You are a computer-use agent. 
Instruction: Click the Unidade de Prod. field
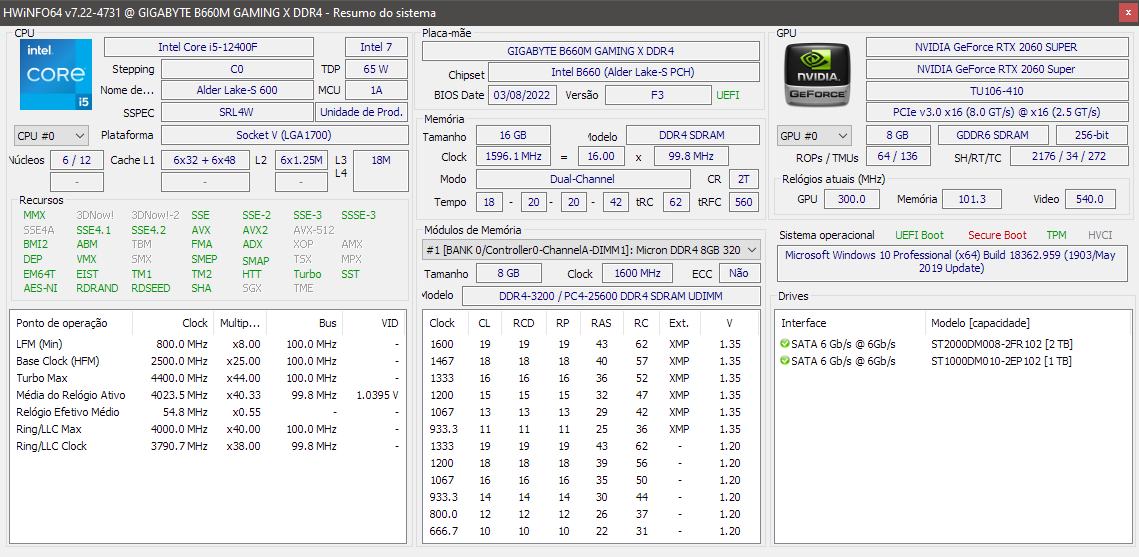(362, 112)
